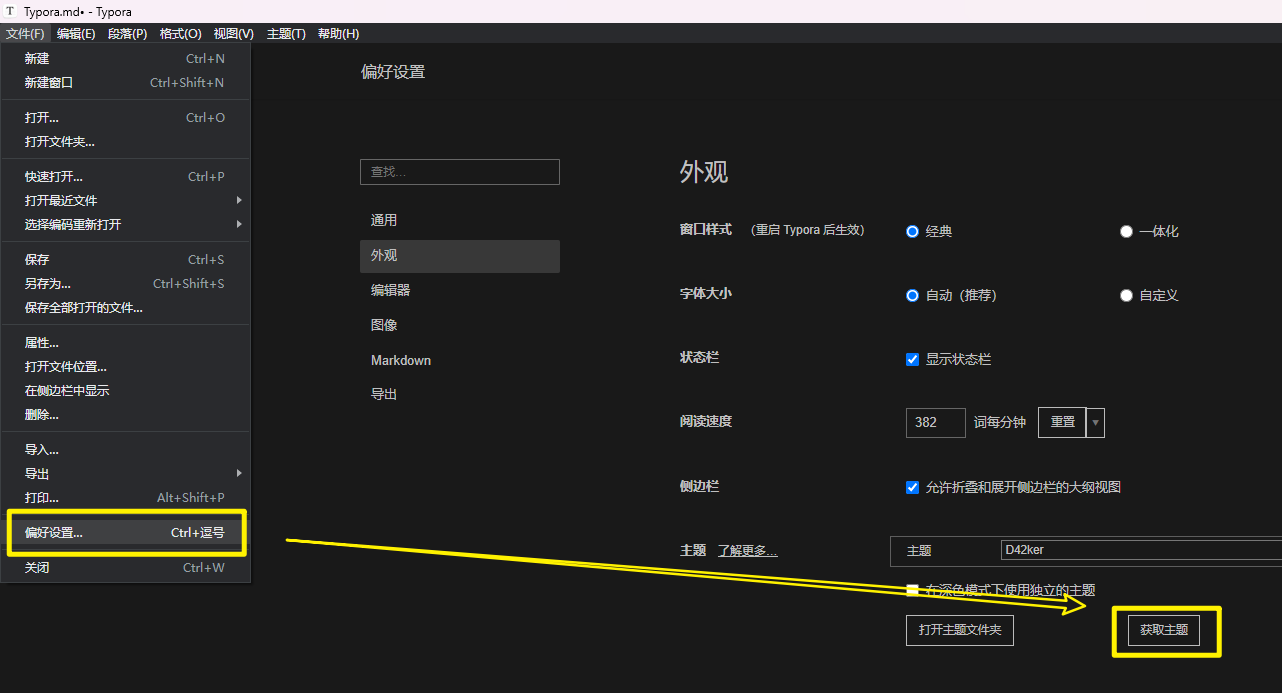
Task: Select 自定义 font size option
Action: click(x=1126, y=295)
